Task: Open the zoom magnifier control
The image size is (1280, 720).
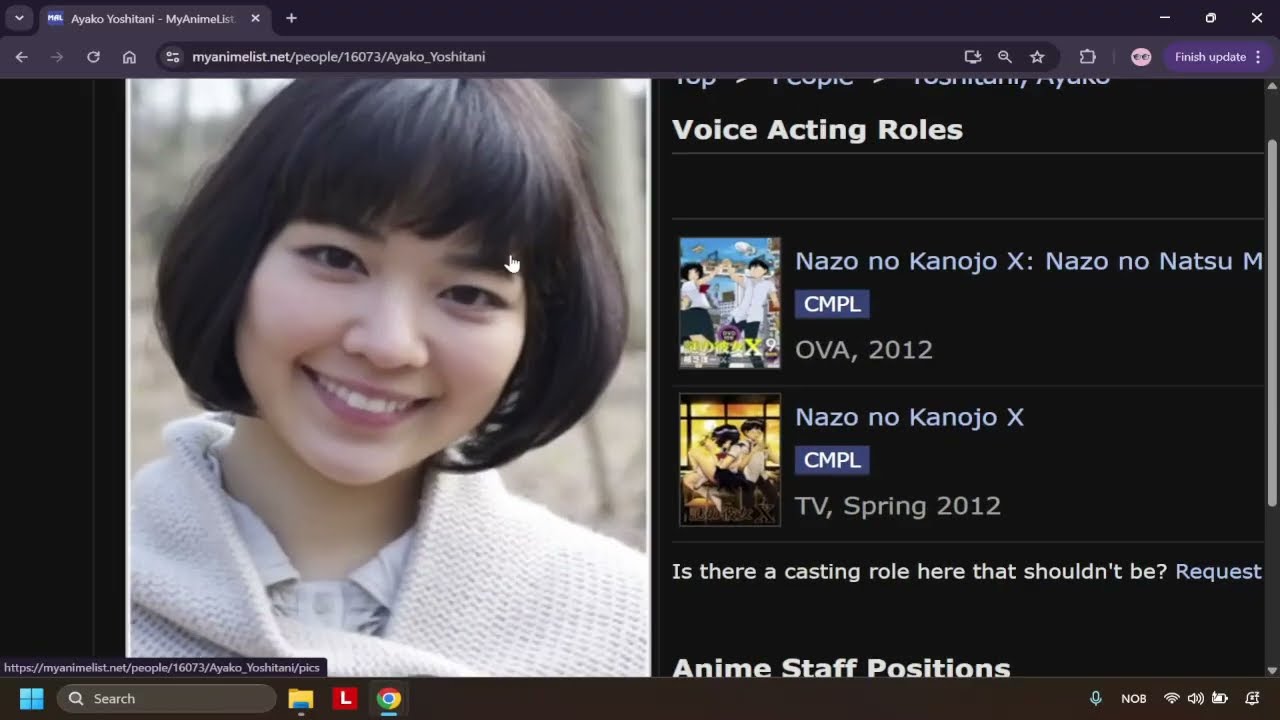Action: 1005,57
